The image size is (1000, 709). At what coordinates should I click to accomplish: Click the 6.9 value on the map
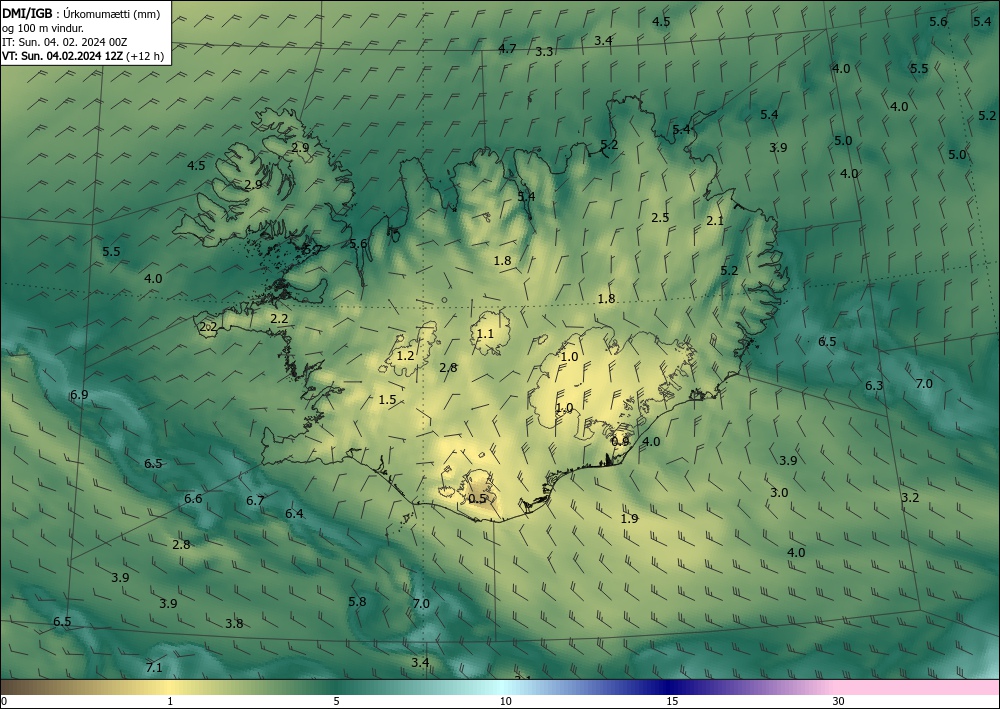[x=79, y=395]
